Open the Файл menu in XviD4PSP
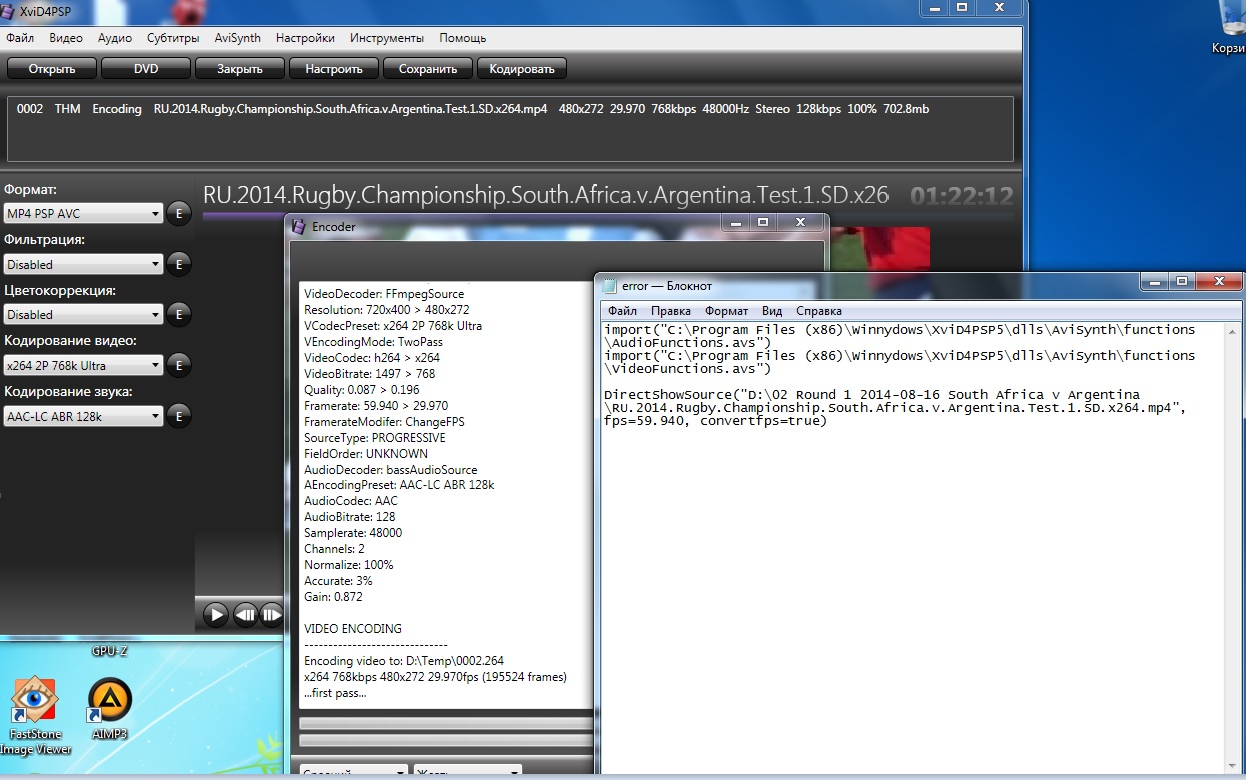 click(20, 38)
